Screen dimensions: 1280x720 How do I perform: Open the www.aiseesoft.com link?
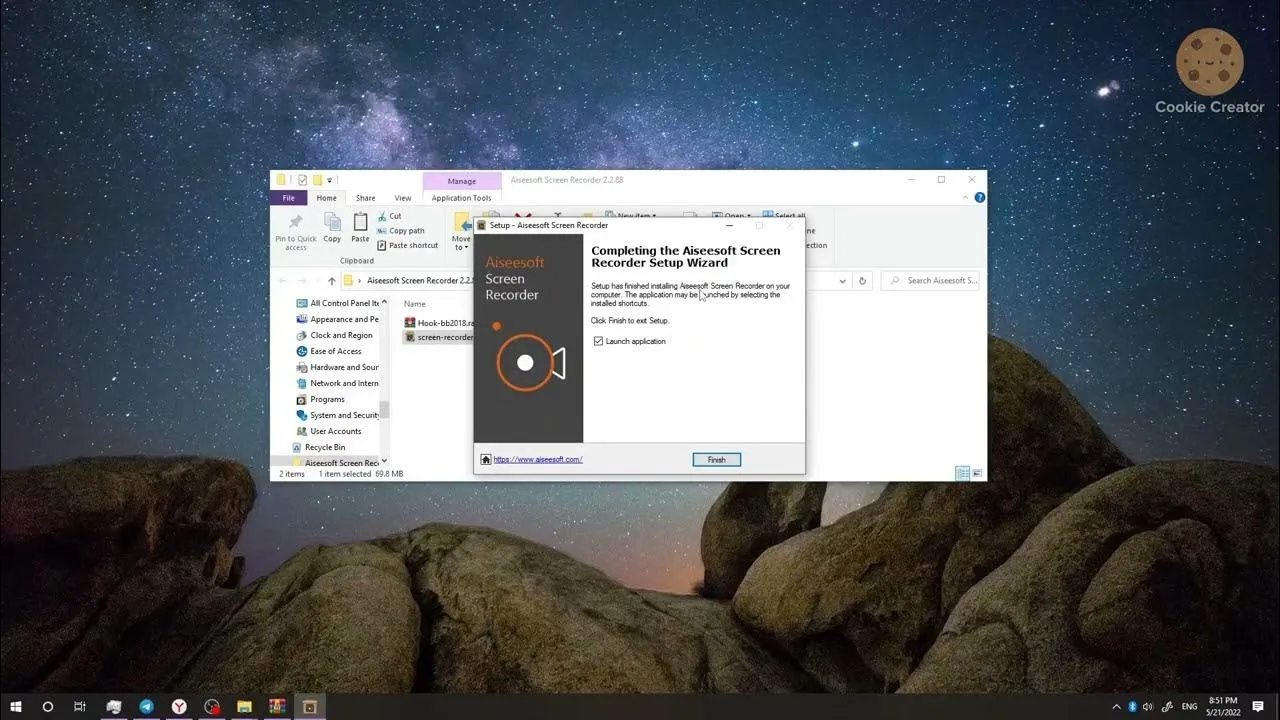[x=538, y=460]
